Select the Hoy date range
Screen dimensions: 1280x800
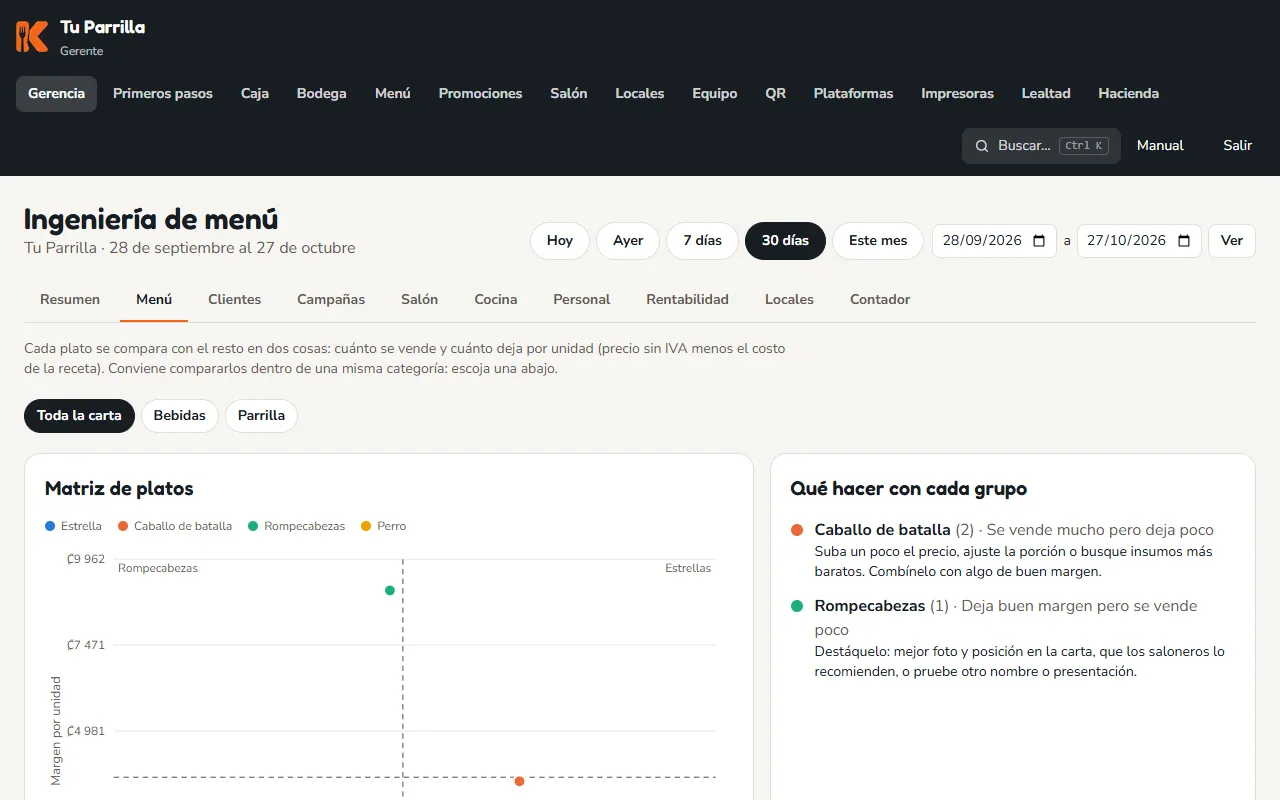pos(560,241)
